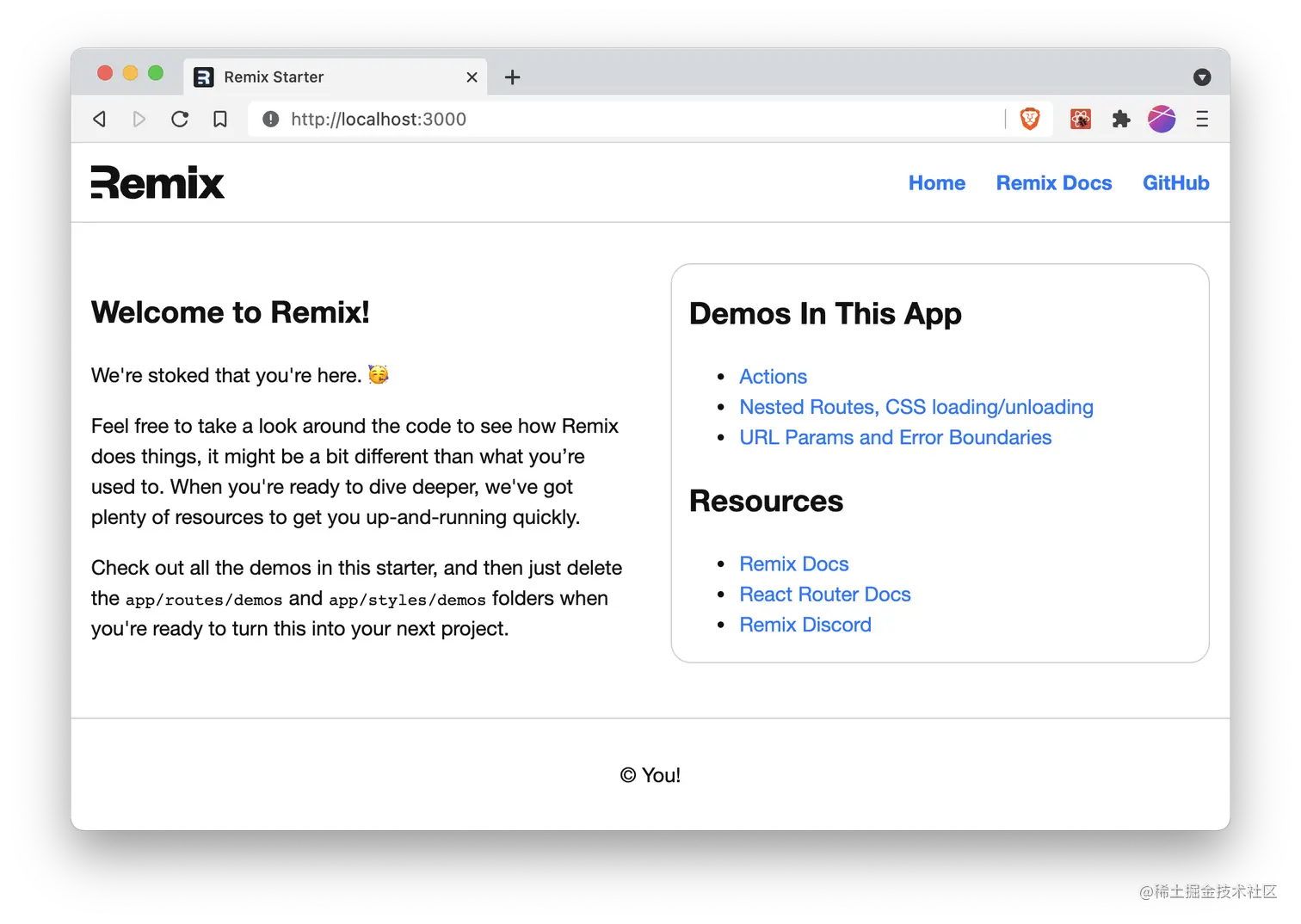
Task: Click the Remix logo in the header
Action: coord(157,182)
